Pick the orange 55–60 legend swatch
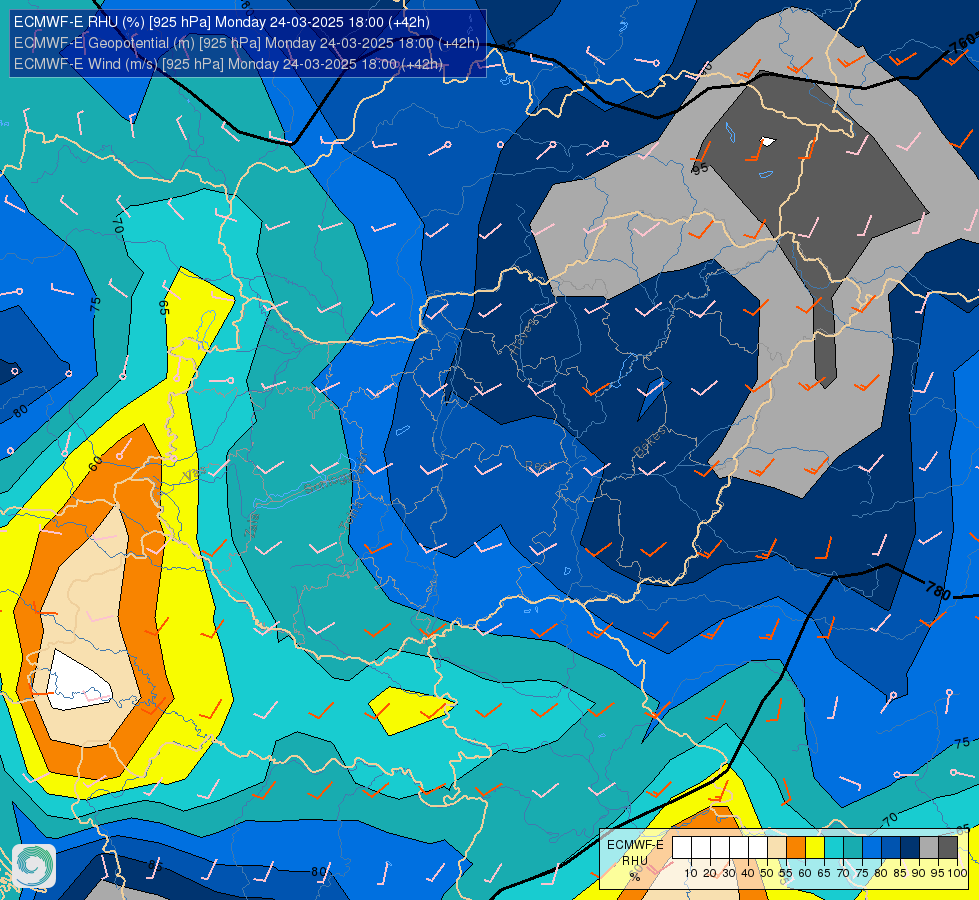Image resolution: width=979 pixels, height=900 pixels. tap(796, 848)
